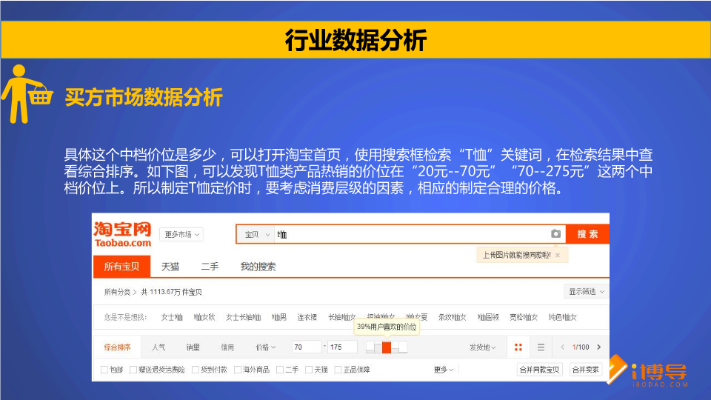Close the upload image search tooltip

tap(558, 255)
